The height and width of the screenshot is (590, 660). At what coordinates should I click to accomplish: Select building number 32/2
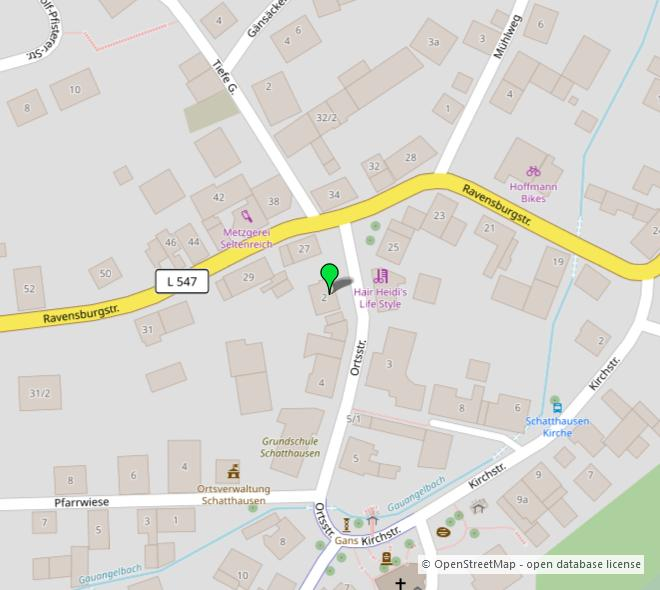pyautogui.click(x=327, y=117)
